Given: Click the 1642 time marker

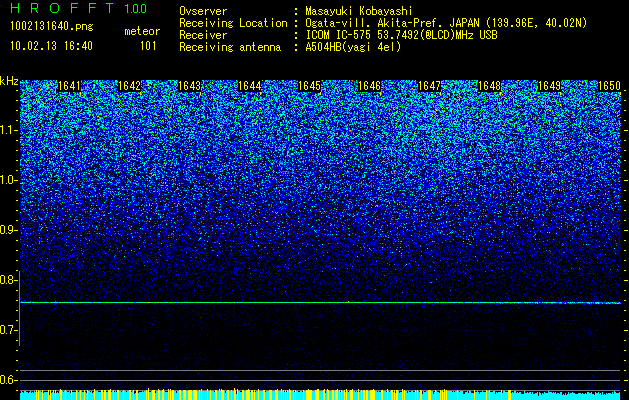Looking at the screenshot, I should tap(130, 86).
